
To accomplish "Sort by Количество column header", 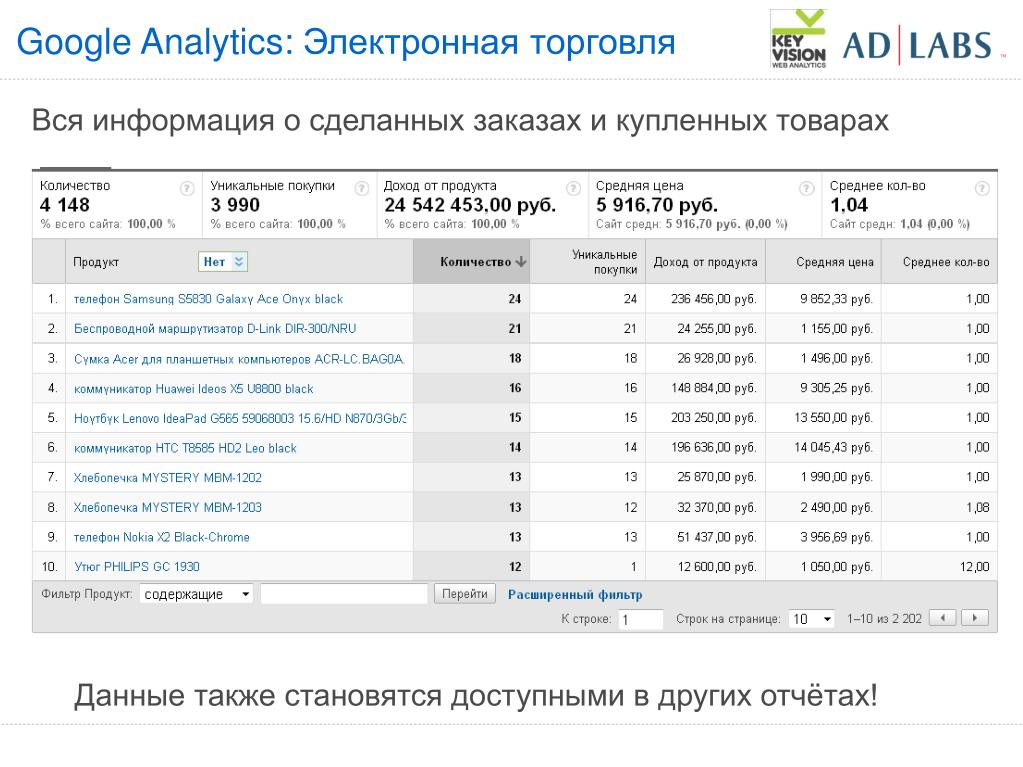I will pyautogui.click(x=472, y=262).
